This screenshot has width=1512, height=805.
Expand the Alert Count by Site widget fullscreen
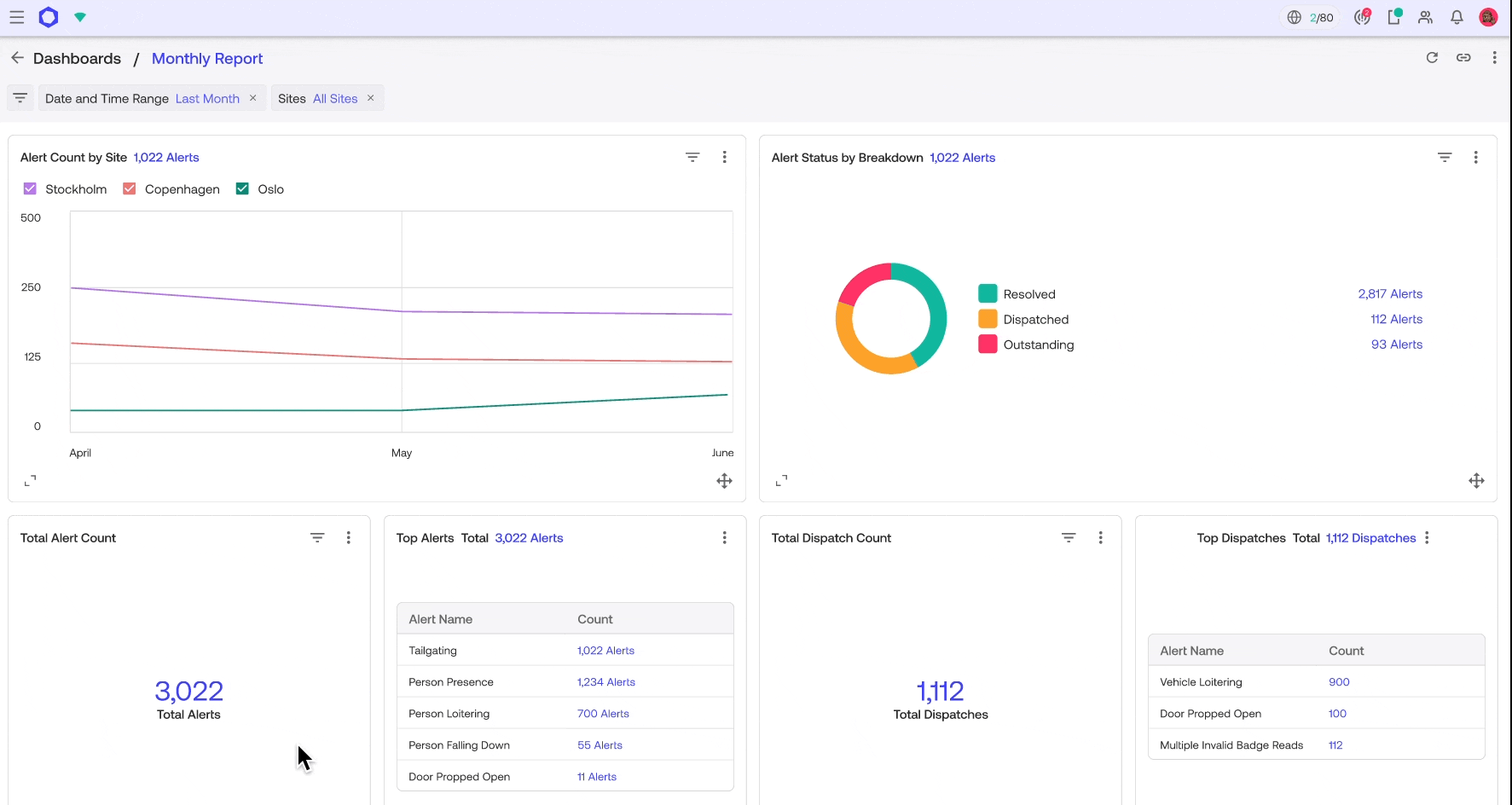(31, 480)
